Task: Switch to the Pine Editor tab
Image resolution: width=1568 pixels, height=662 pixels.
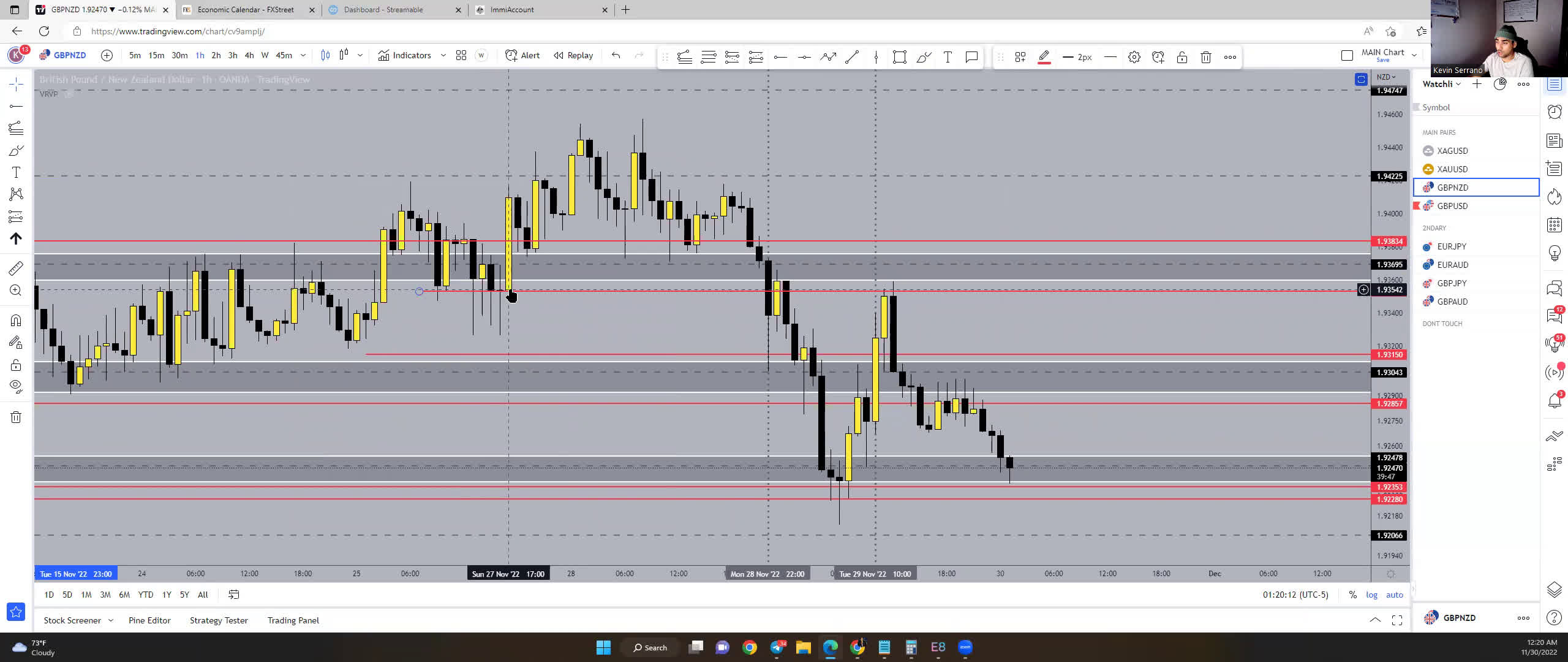Action: point(149,620)
